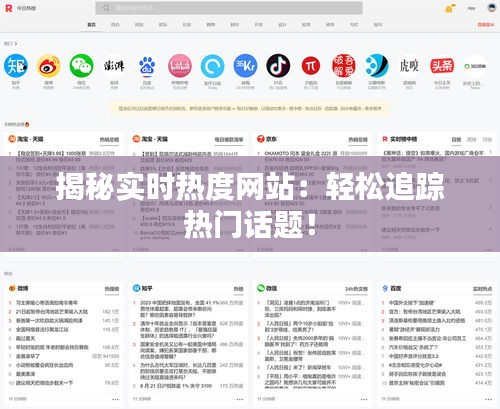Open user avatar in top right
The width and height of the screenshot is (500, 409).
[492, 8]
